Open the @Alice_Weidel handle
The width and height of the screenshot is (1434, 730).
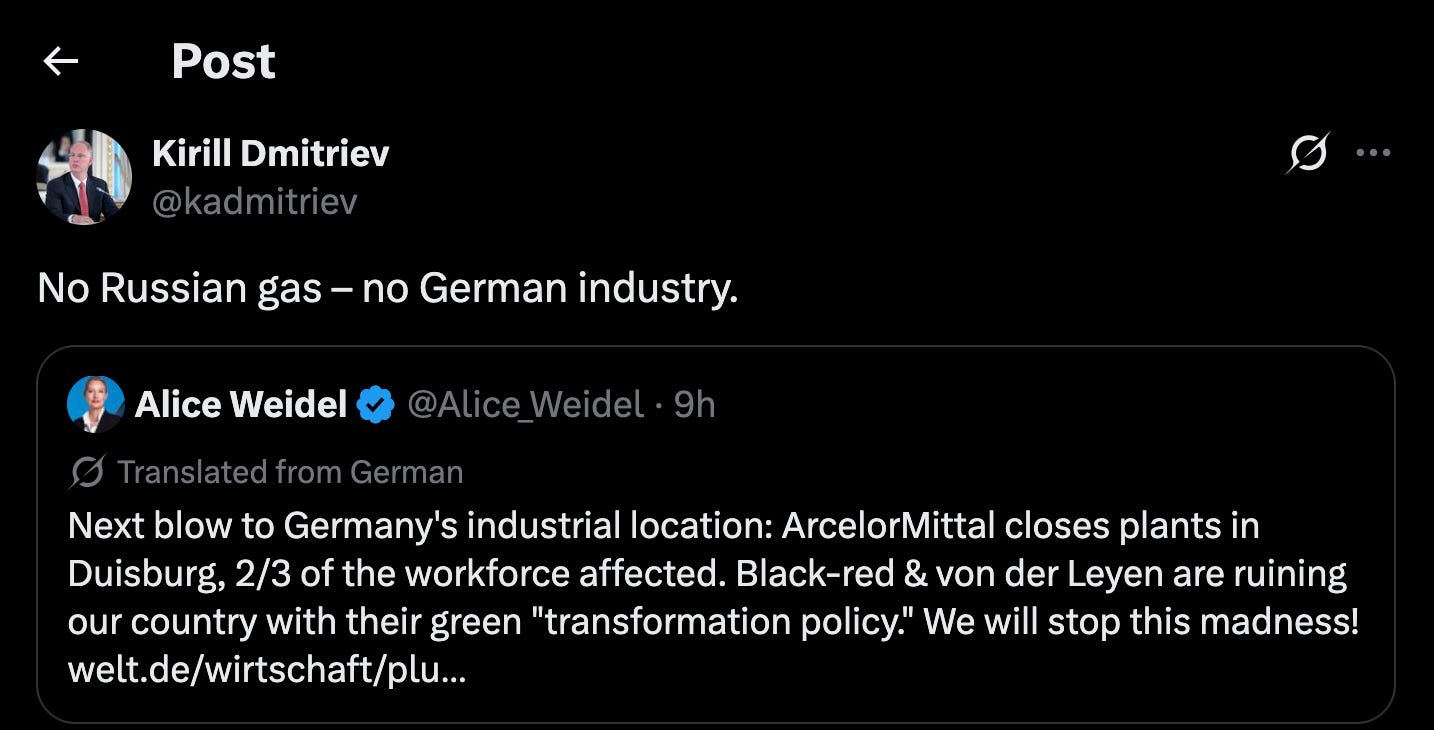[525, 405]
